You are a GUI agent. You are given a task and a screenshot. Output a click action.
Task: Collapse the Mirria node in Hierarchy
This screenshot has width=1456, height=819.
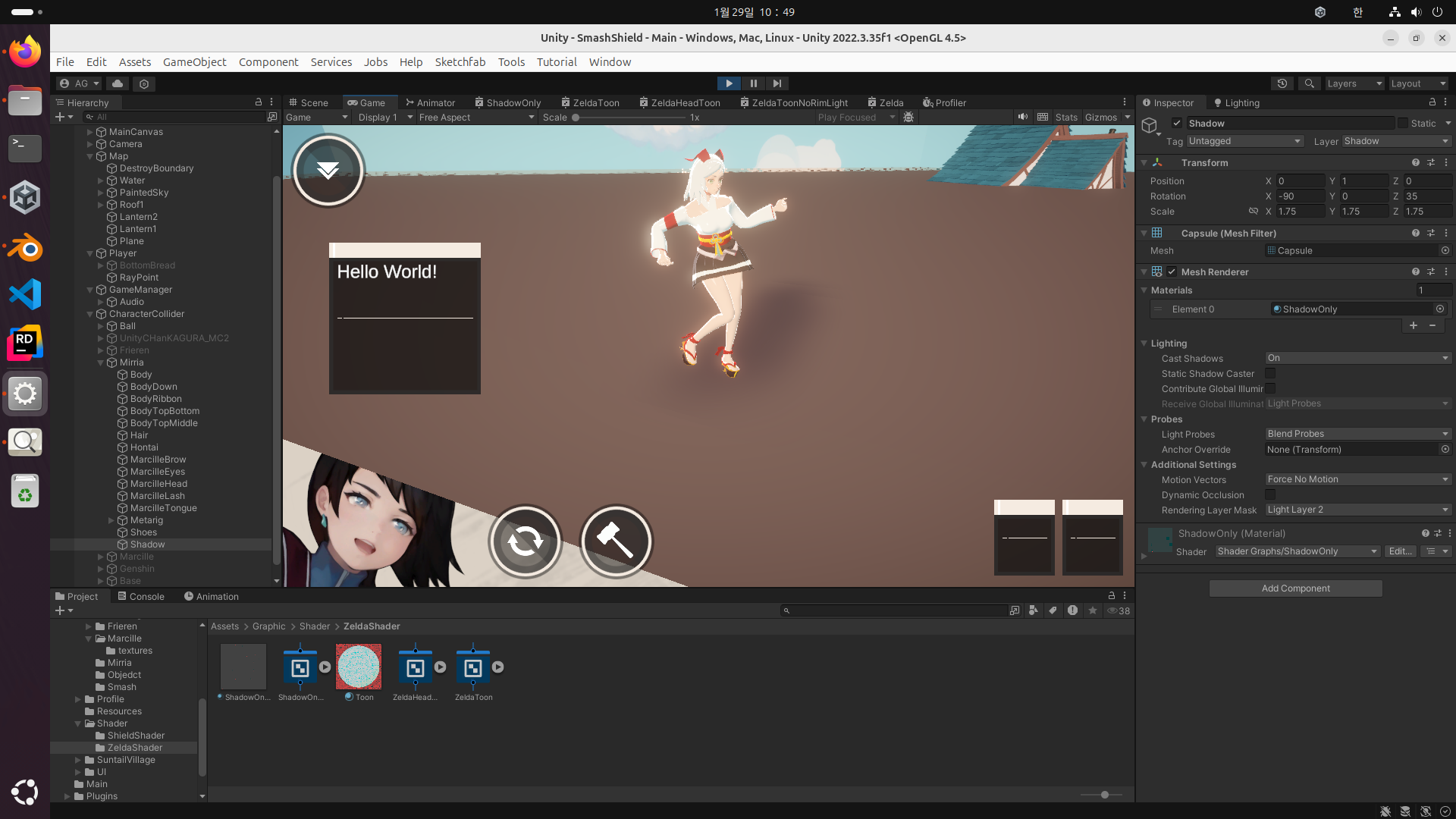click(x=101, y=362)
